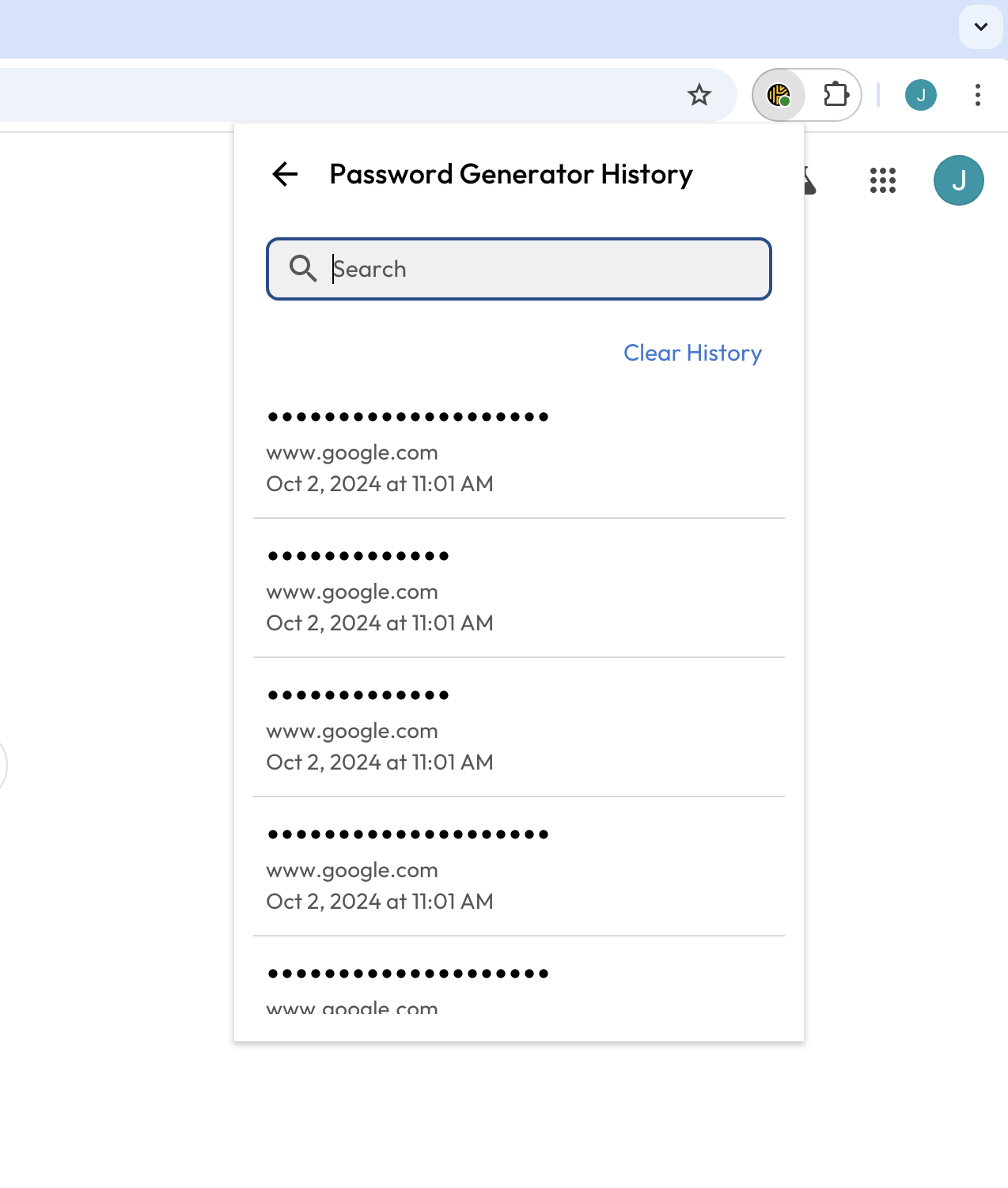Click the first entry's Oct 2, 2024 timestamp

click(x=380, y=484)
